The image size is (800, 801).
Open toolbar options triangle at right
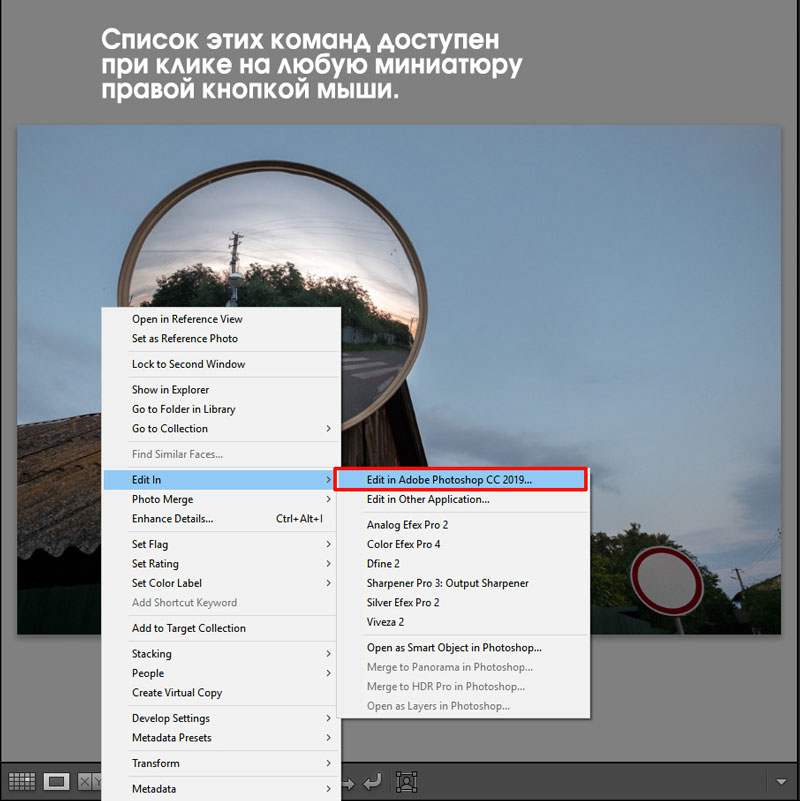click(x=781, y=782)
